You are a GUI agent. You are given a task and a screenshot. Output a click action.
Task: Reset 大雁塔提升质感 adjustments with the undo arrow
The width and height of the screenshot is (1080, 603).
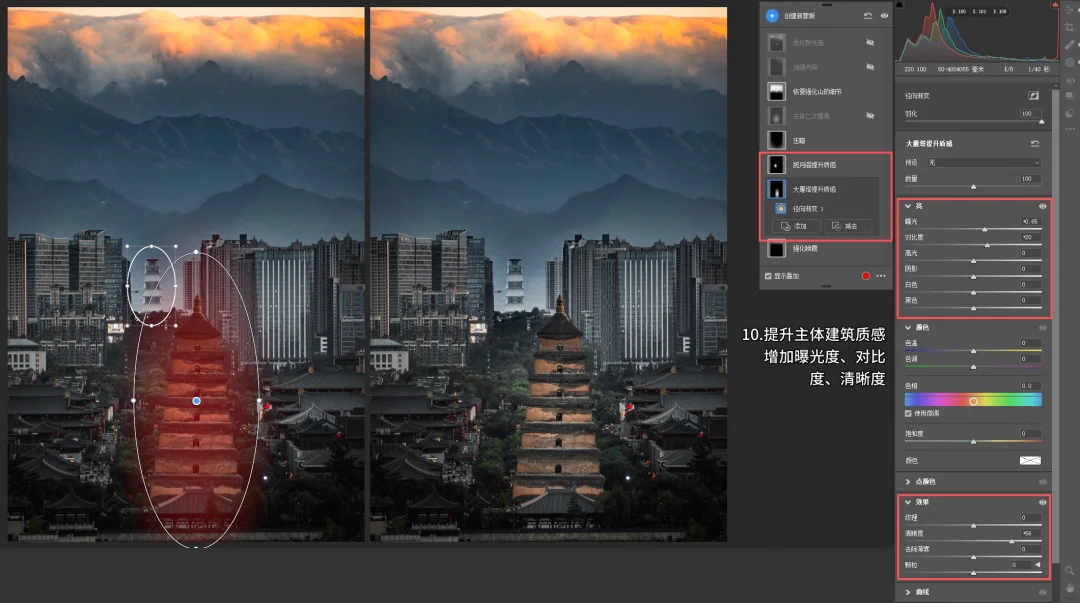[x=1035, y=143]
